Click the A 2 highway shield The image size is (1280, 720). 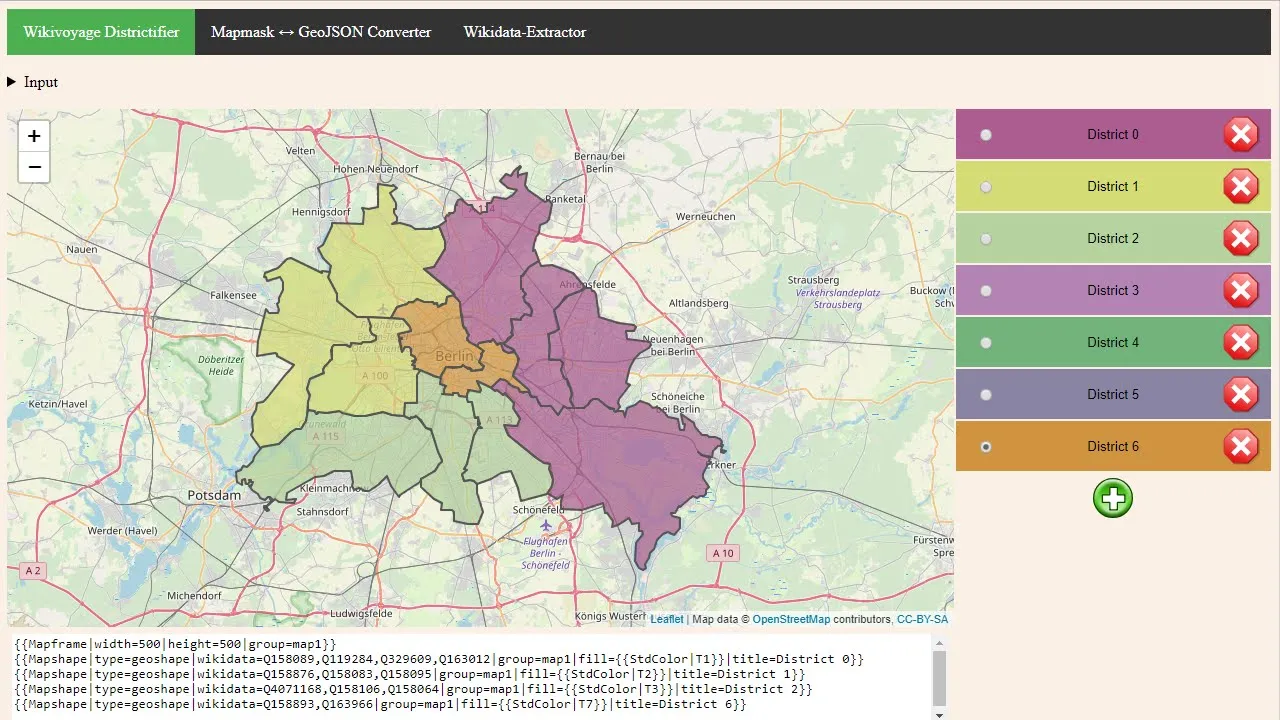(33, 570)
